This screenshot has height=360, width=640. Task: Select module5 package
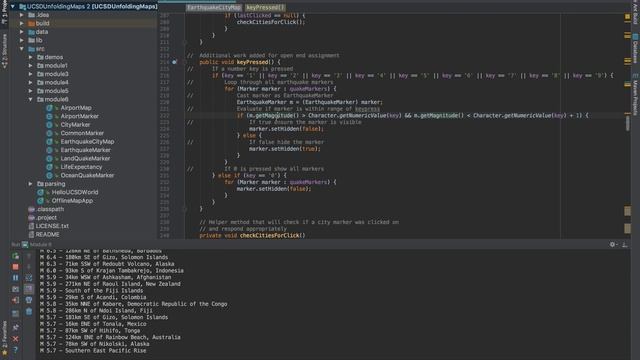tap(56, 91)
